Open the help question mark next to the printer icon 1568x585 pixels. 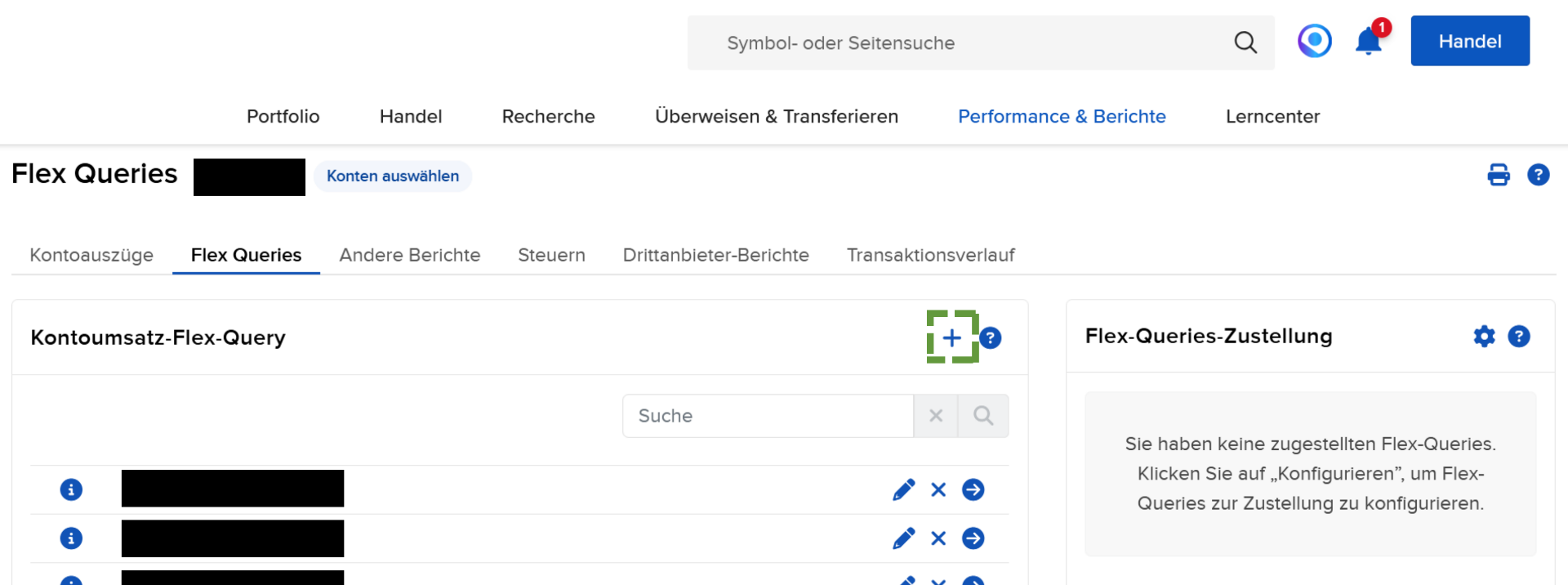click(x=1539, y=175)
